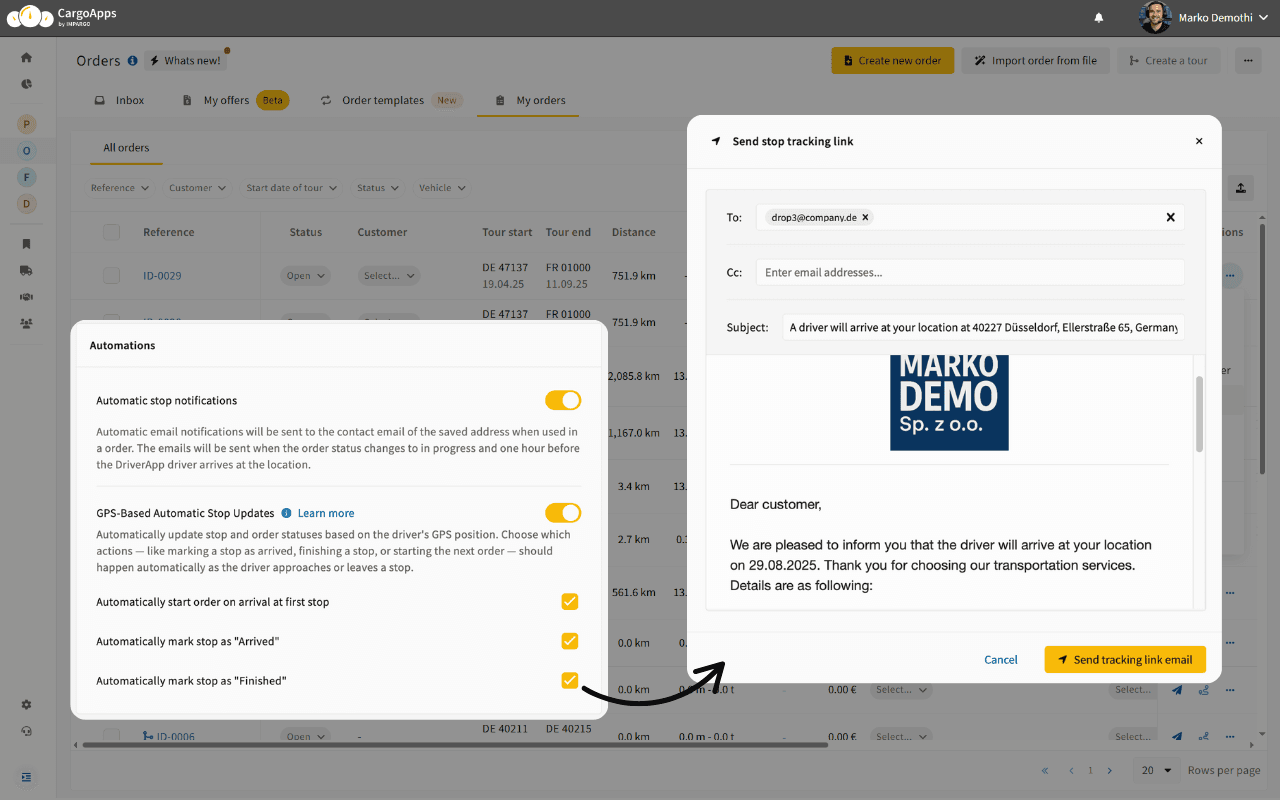Click the export upload icon button
The image size is (1280, 800).
(x=1240, y=188)
